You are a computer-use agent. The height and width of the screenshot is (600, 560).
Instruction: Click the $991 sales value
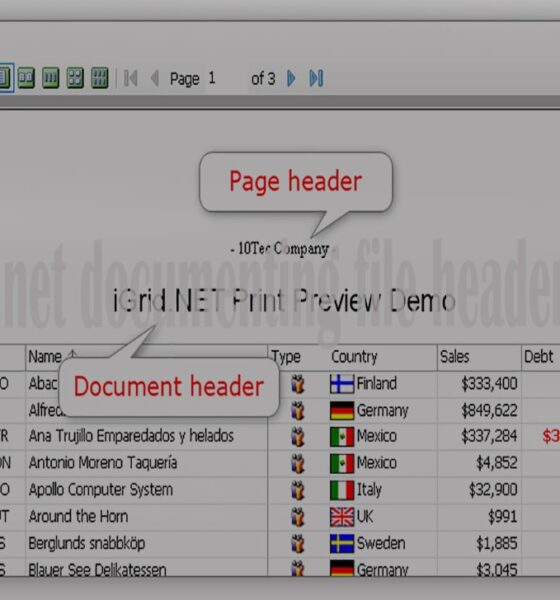point(503,517)
